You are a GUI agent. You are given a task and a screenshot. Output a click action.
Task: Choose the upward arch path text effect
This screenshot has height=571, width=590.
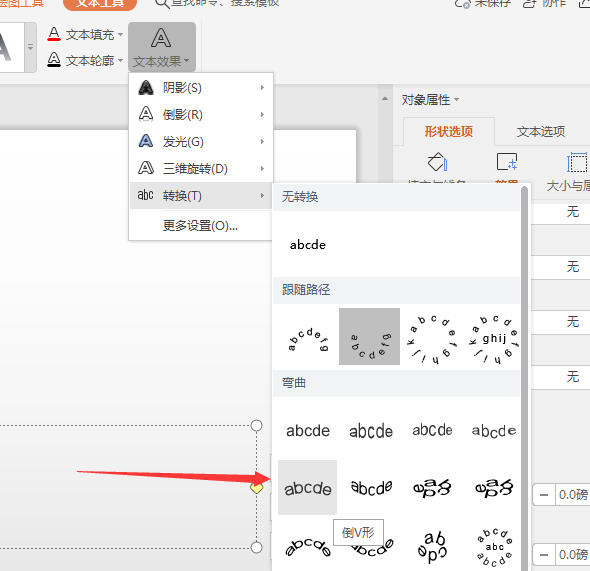[308, 339]
